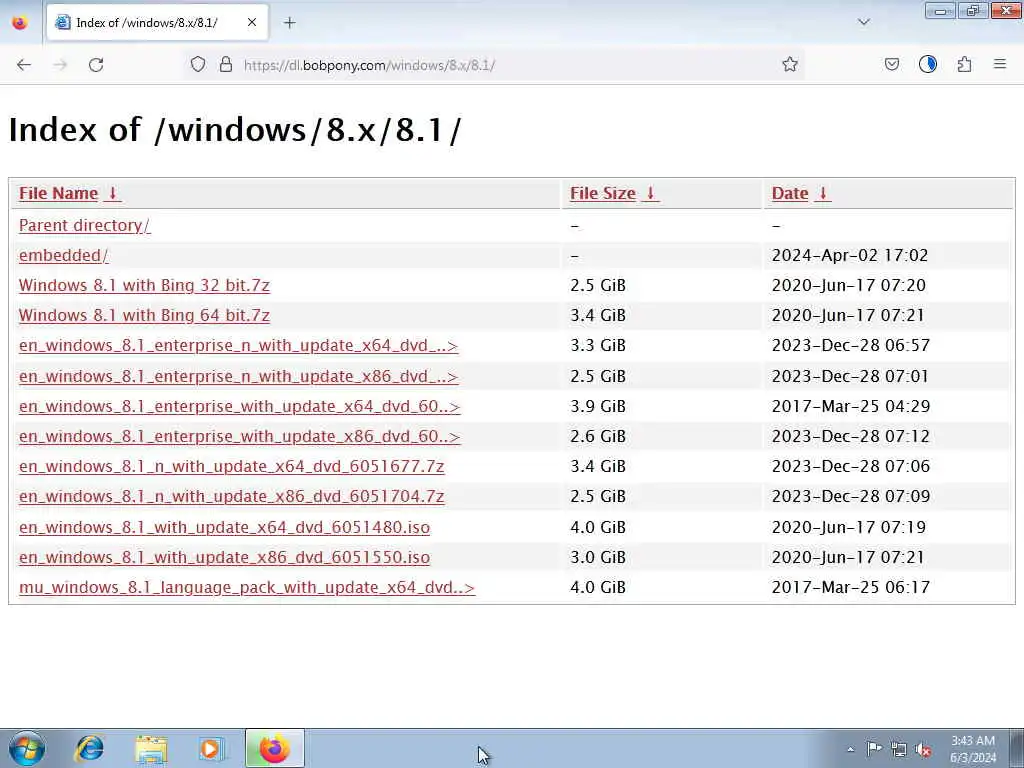
Task: Download en_windows_8.1_with_update_x64_dvd_6051480.iso
Action: (225, 527)
